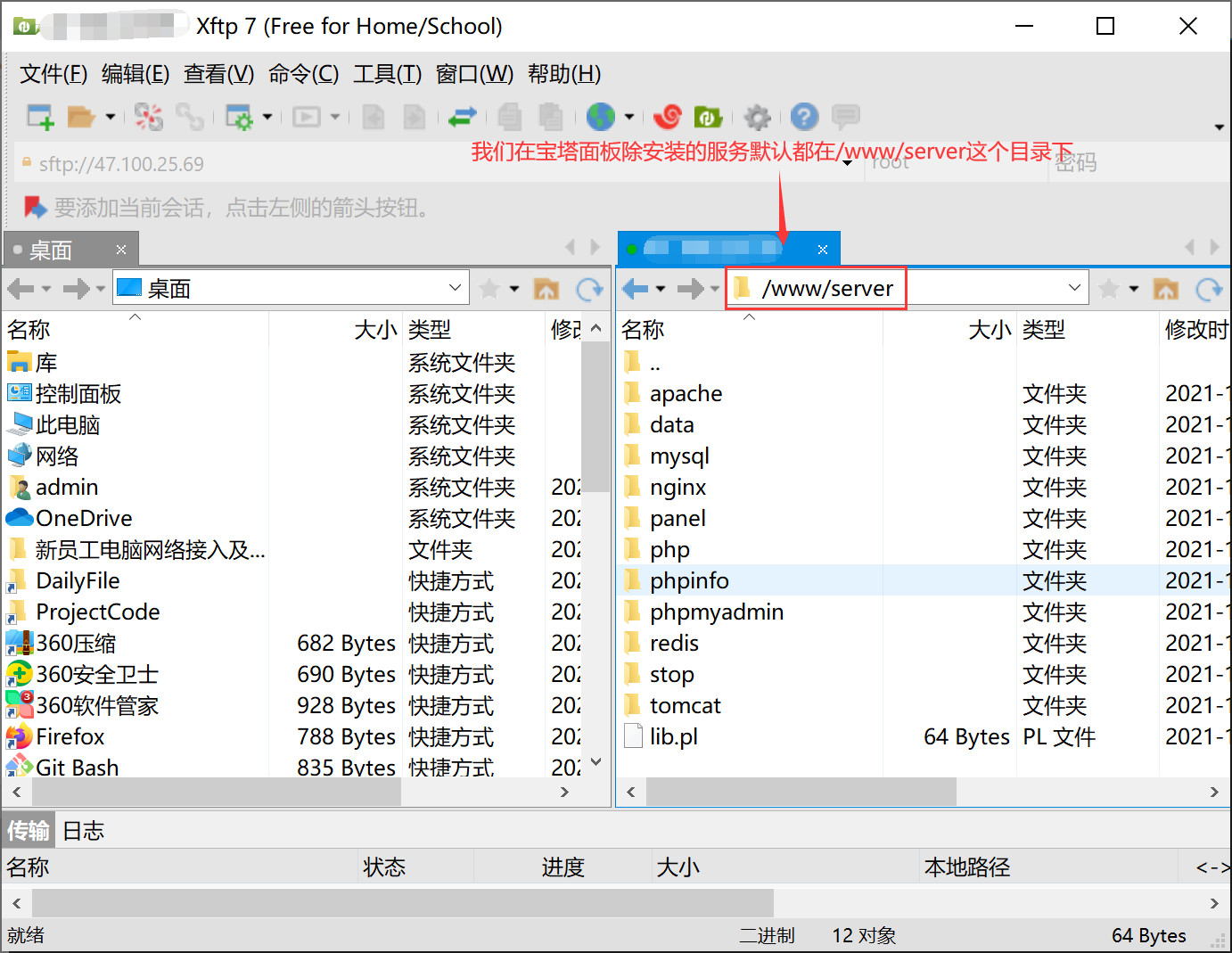Screen dimensions: 1232x953
Task: Click remote pane forward arrow
Action: point(691,288)
